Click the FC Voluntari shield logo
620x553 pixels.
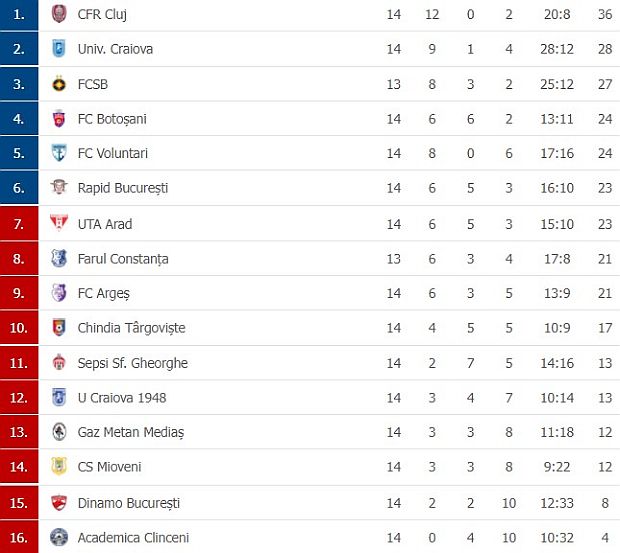[x=59, y=153]
